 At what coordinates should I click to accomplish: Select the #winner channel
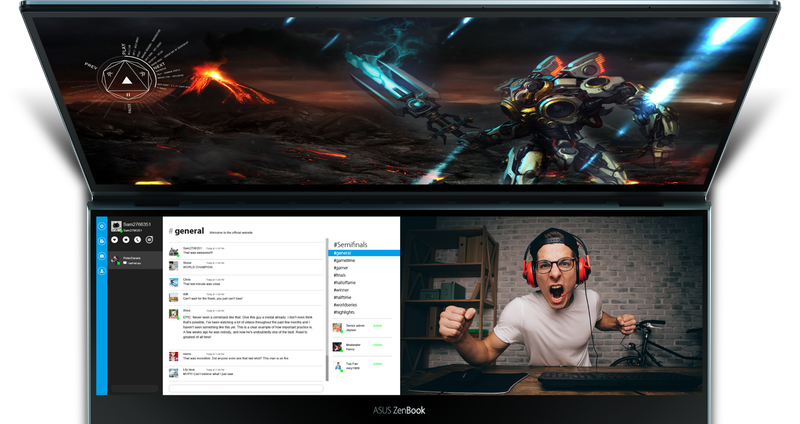tap(341, 290)
